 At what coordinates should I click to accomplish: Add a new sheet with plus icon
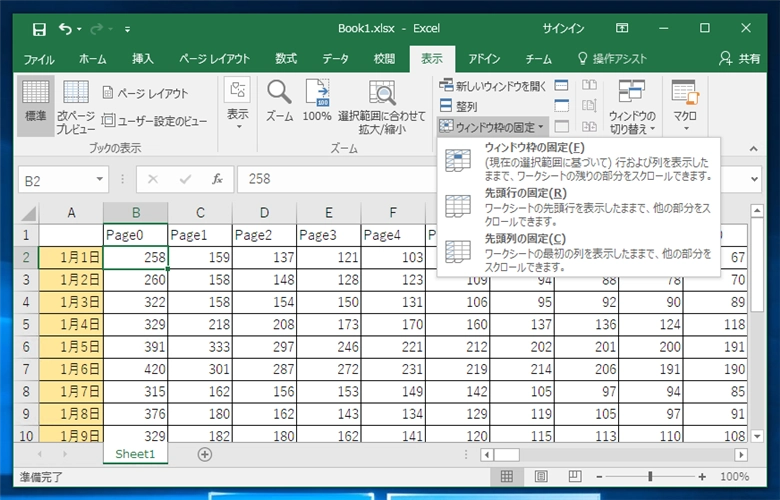click(204, 454)
